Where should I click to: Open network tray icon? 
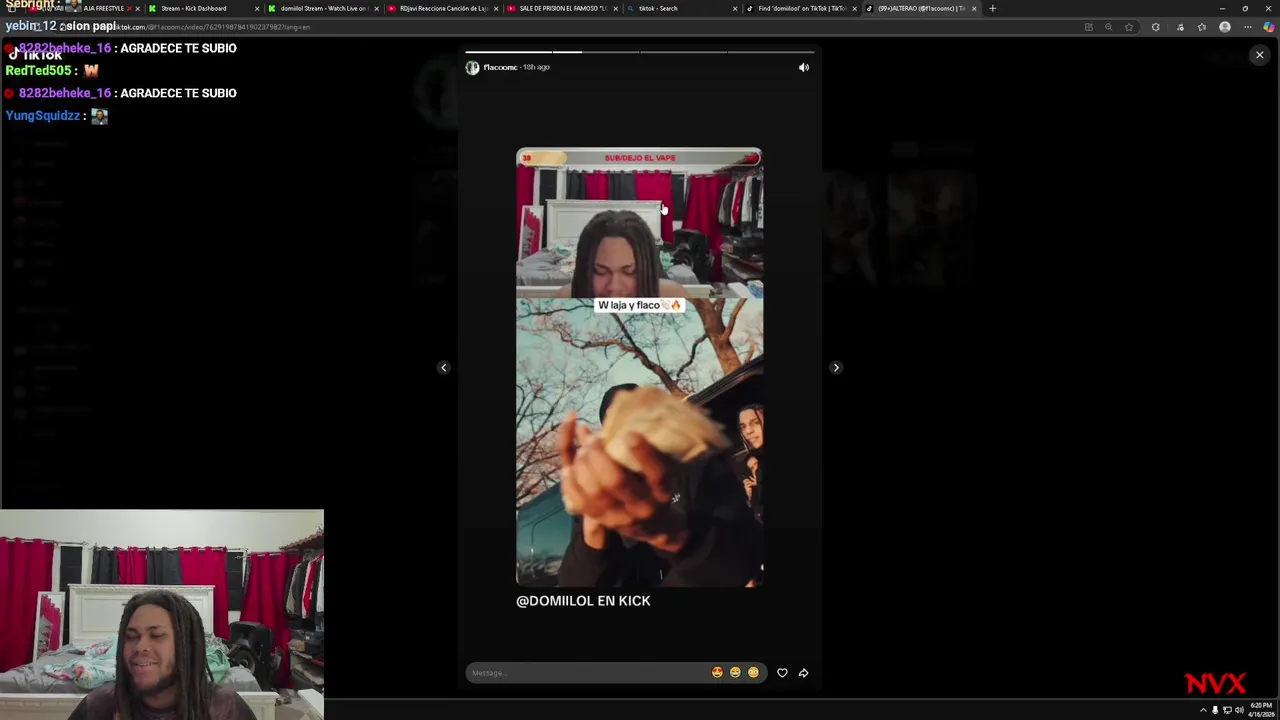tap(1227, 710)
